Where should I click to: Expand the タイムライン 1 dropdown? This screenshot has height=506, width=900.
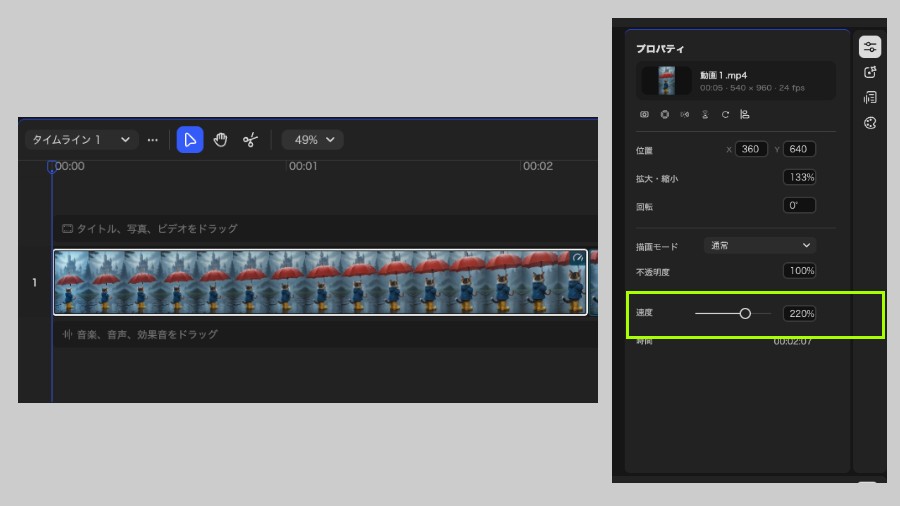pos(81,140)
